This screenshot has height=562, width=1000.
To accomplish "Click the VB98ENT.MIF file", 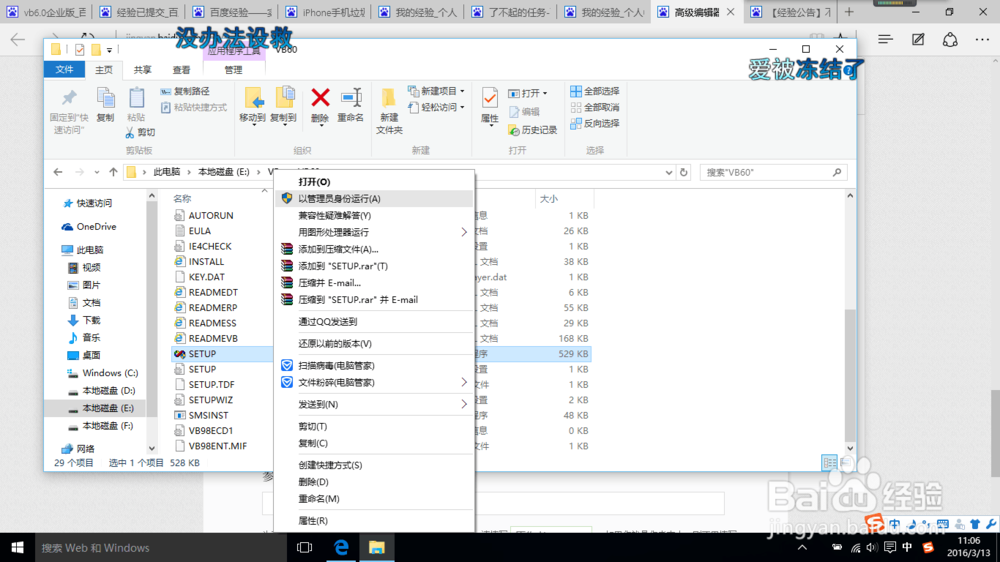I will 210,446.
